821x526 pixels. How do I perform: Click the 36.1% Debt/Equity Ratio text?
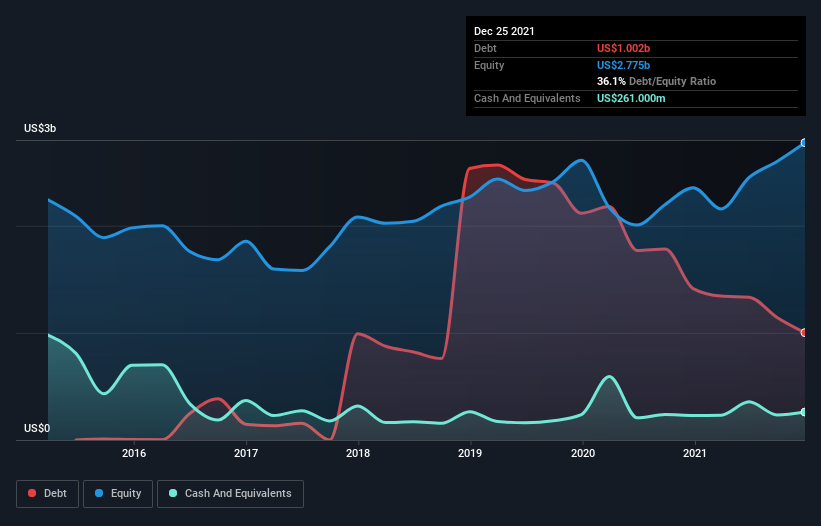[x=657, y=82]
